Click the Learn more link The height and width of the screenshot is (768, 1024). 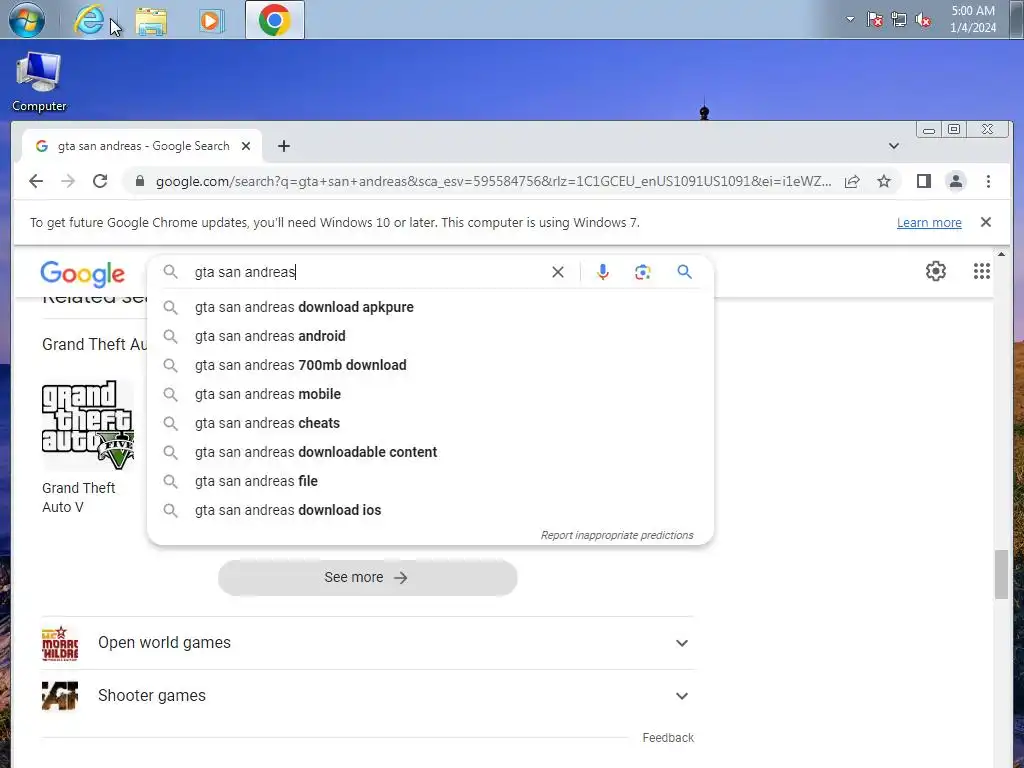[x=929, y=223]
